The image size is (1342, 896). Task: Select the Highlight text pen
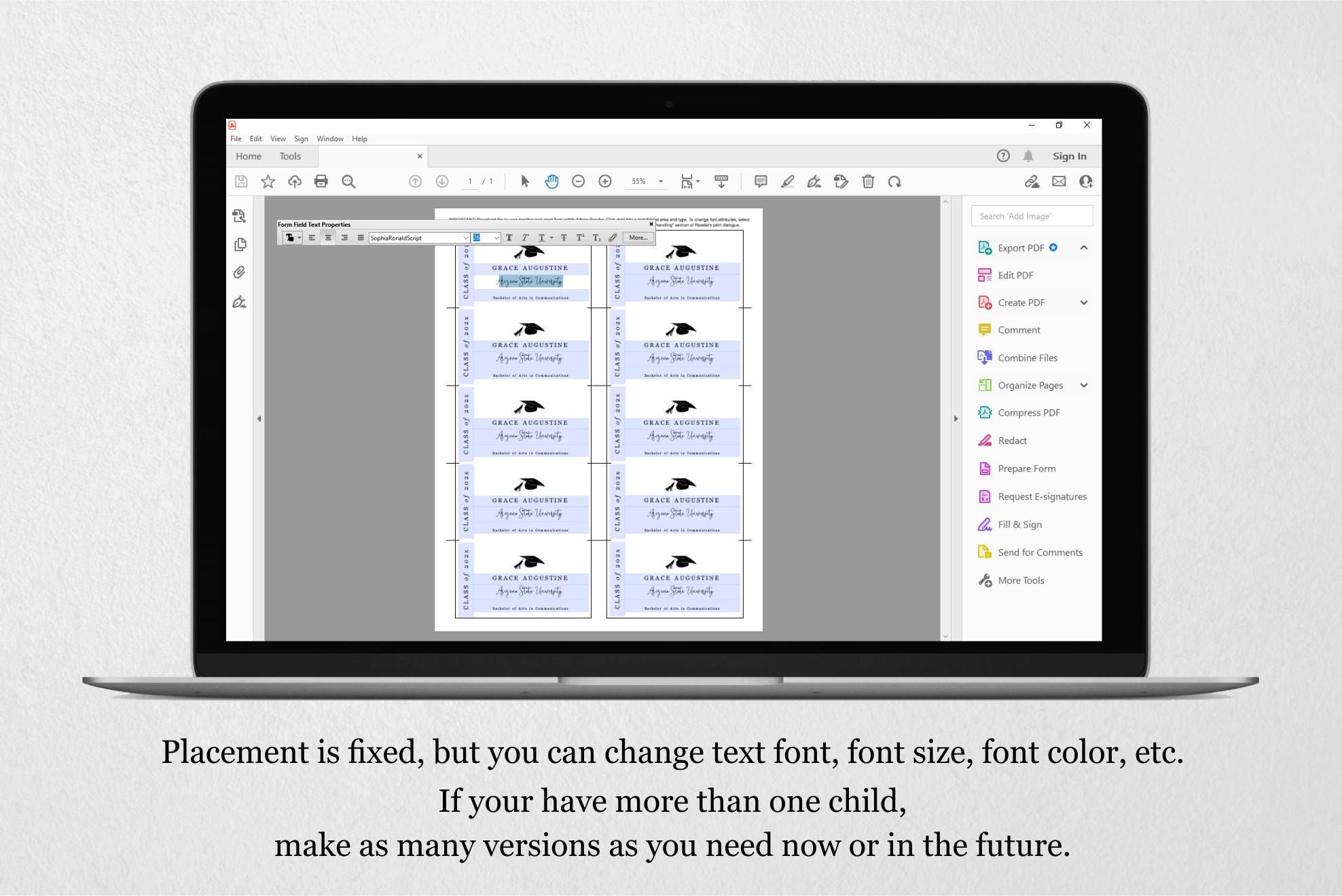tap(788, 181)
